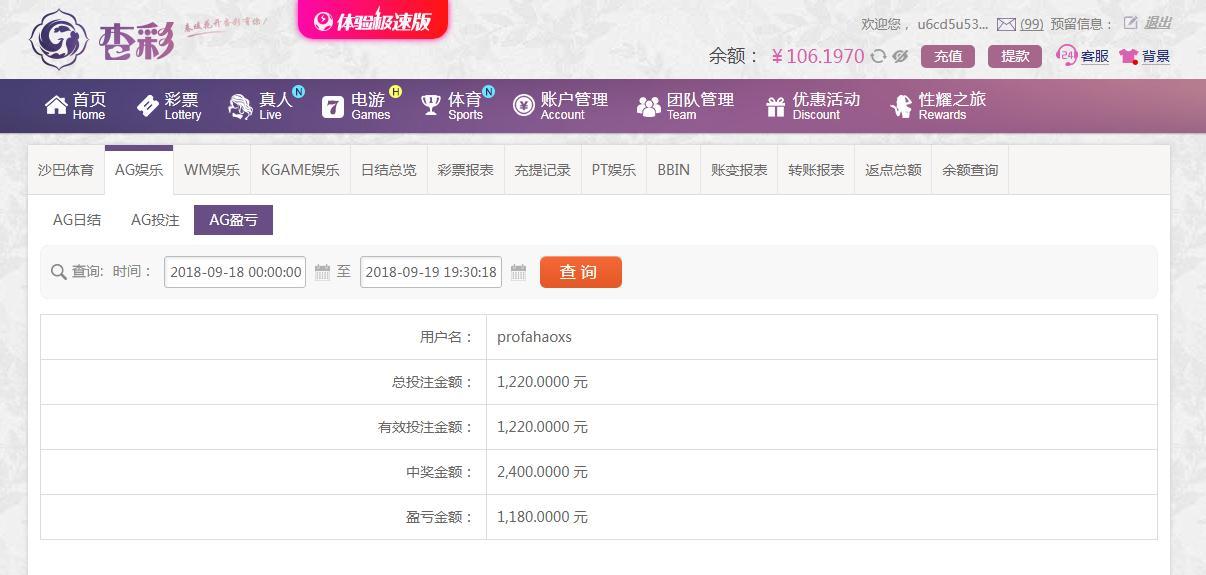Click the balance amount ¥106.1970

pos(817,56)
